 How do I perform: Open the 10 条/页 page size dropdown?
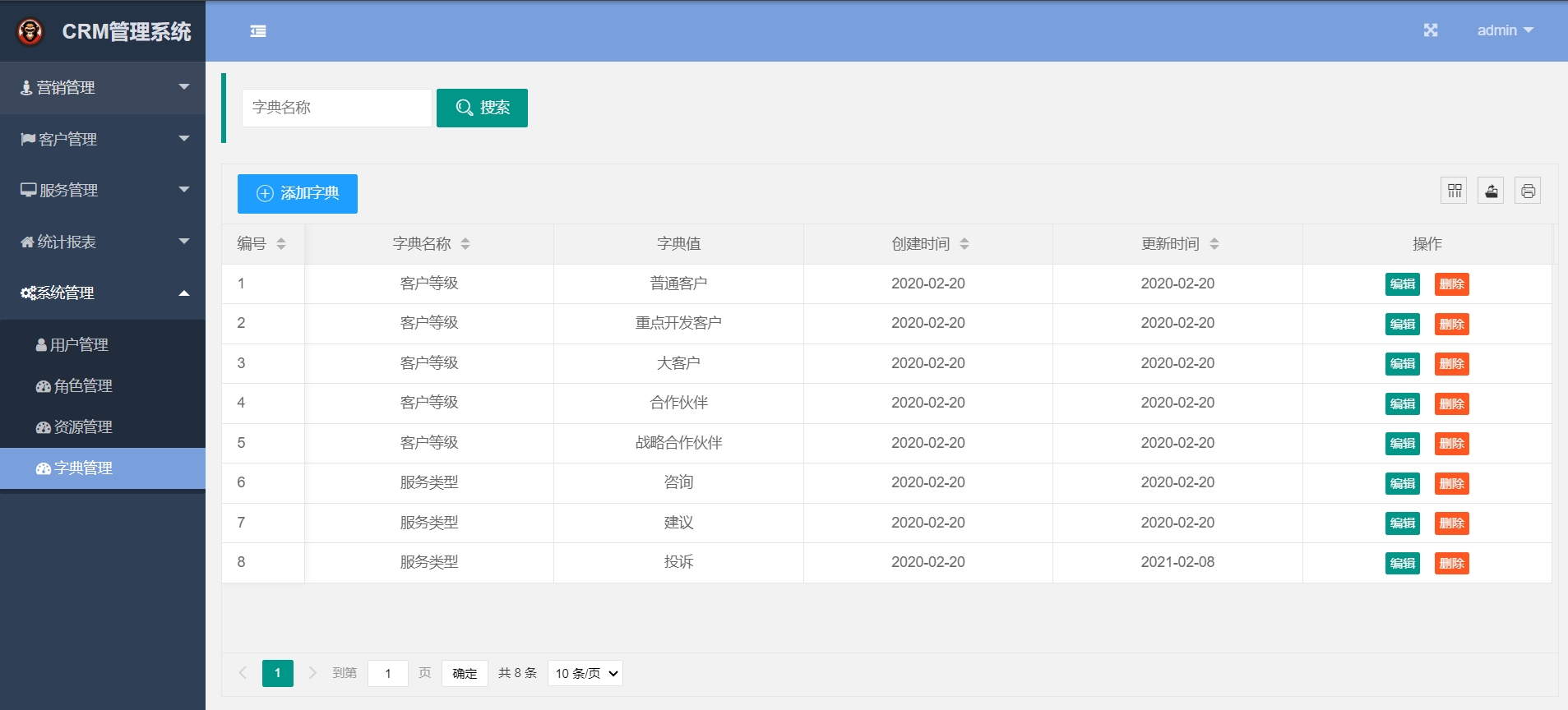pos(585,673)
